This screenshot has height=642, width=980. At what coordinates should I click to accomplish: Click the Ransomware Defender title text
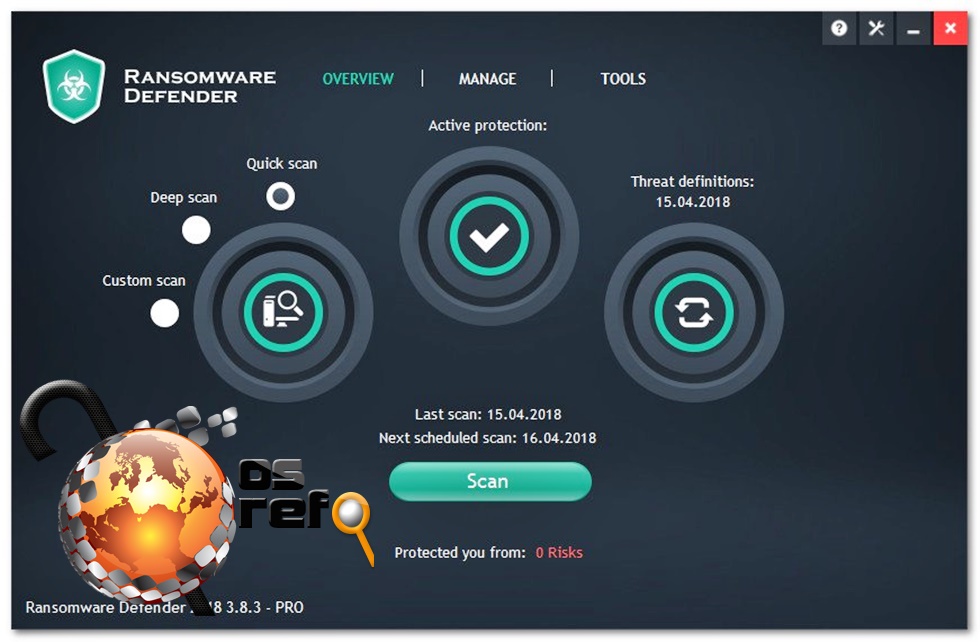200,86
